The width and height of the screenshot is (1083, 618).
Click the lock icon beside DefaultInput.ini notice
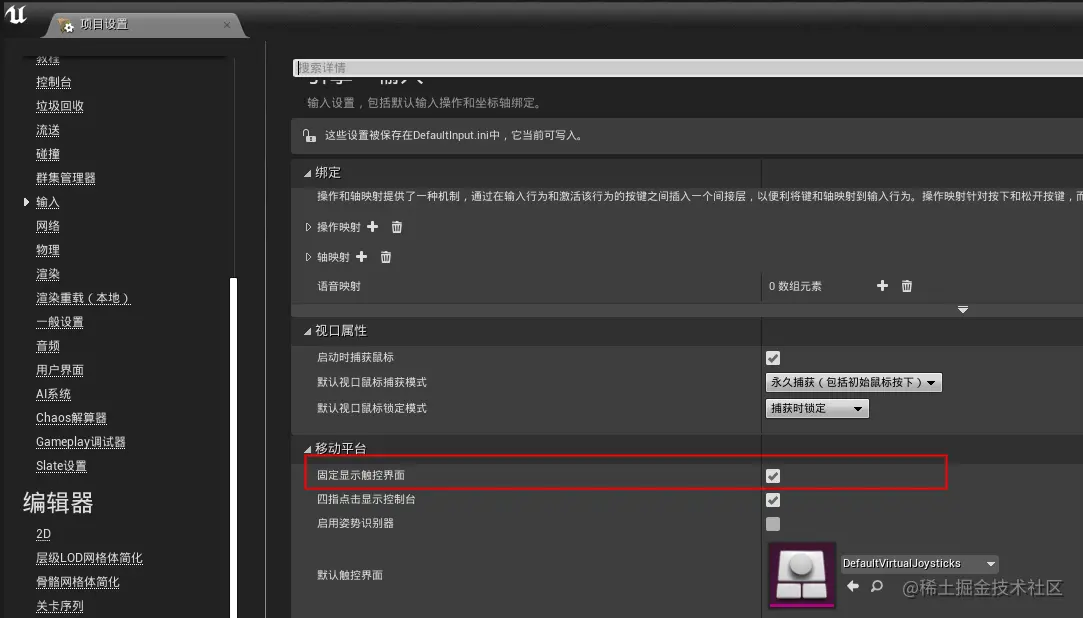click(x=309, y=135)
